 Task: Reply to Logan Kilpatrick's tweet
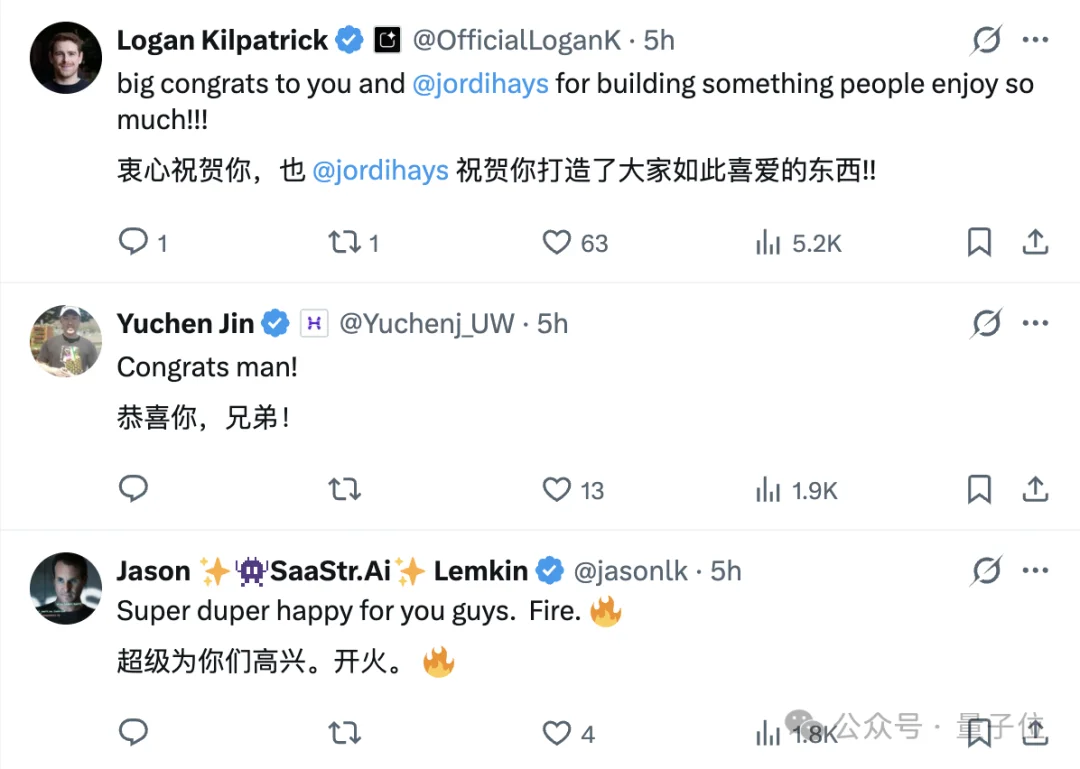pos(133,242)
